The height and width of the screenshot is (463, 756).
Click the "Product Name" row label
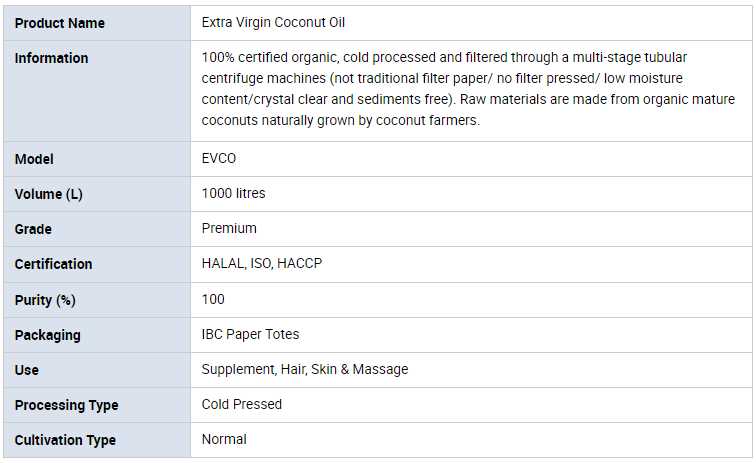coord(59,23)
